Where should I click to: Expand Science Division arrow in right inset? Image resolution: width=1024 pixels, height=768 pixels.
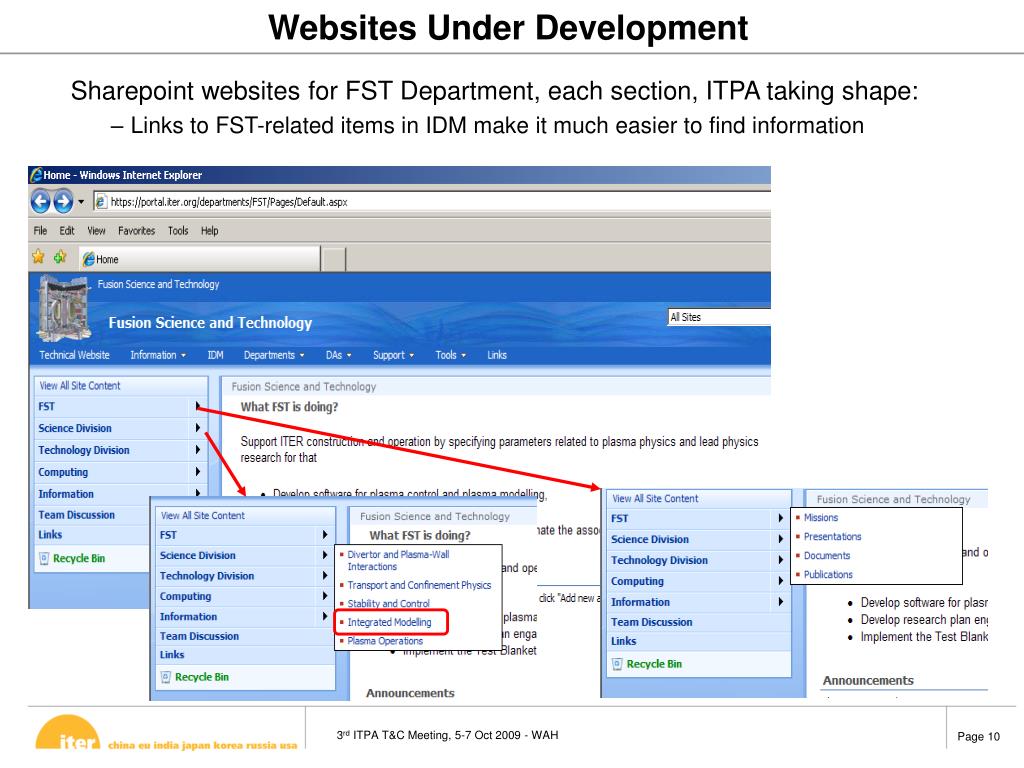780,539
